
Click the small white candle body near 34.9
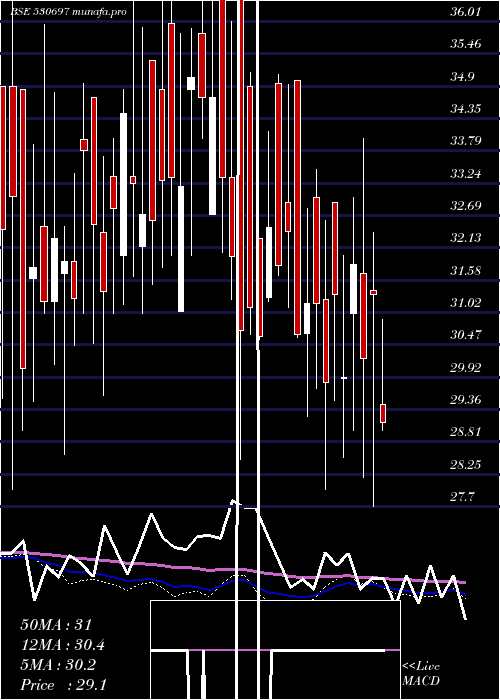pos(191,83)
